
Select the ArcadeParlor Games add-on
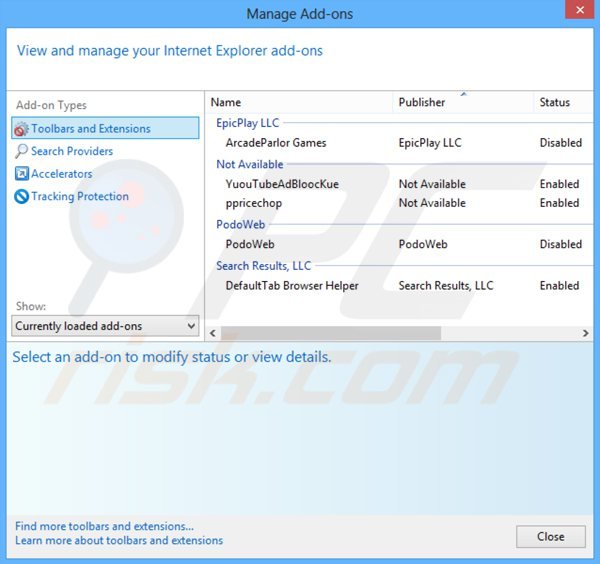pyautogui.click(x=276, y=143)
